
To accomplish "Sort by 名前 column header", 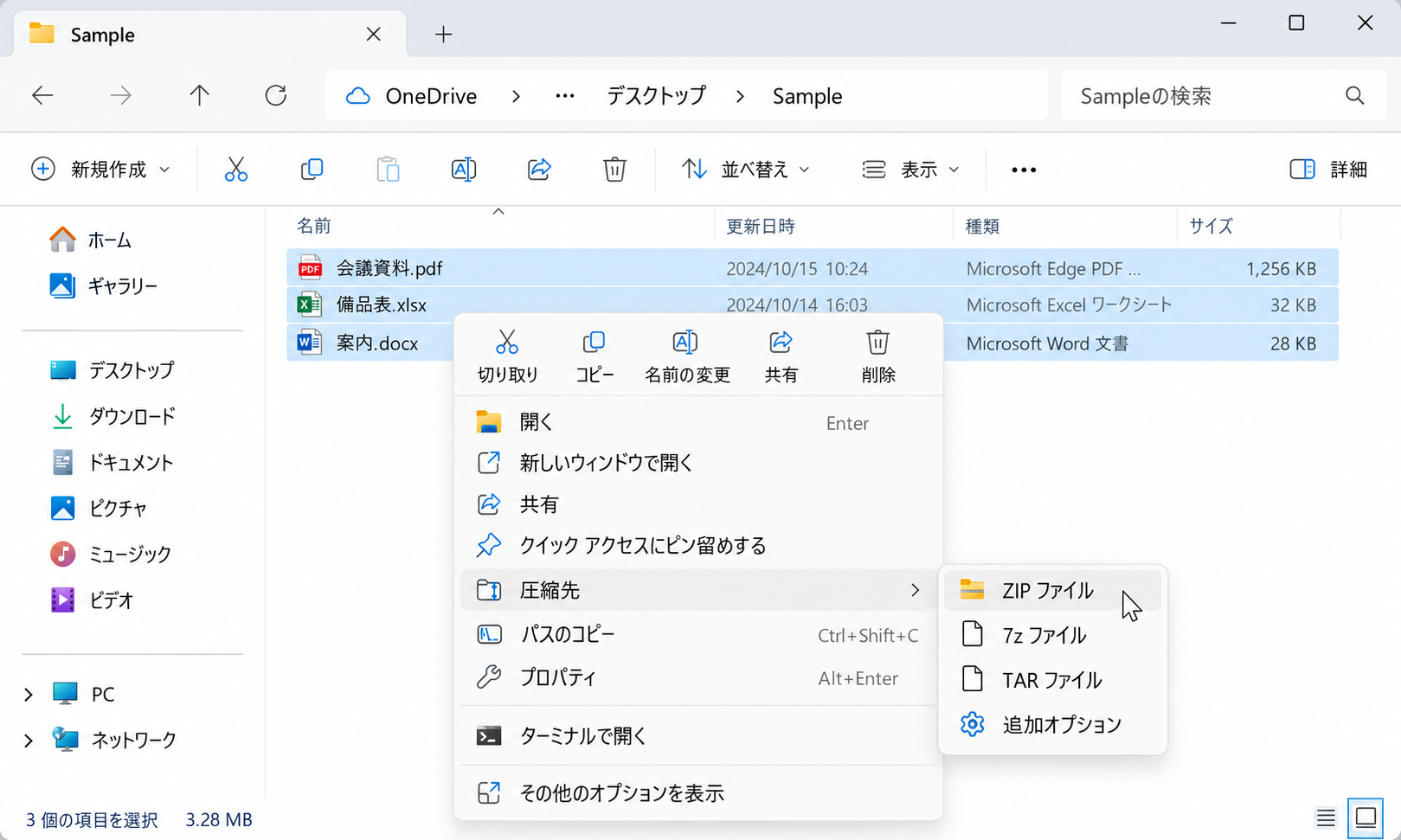I will click(314, 226).
